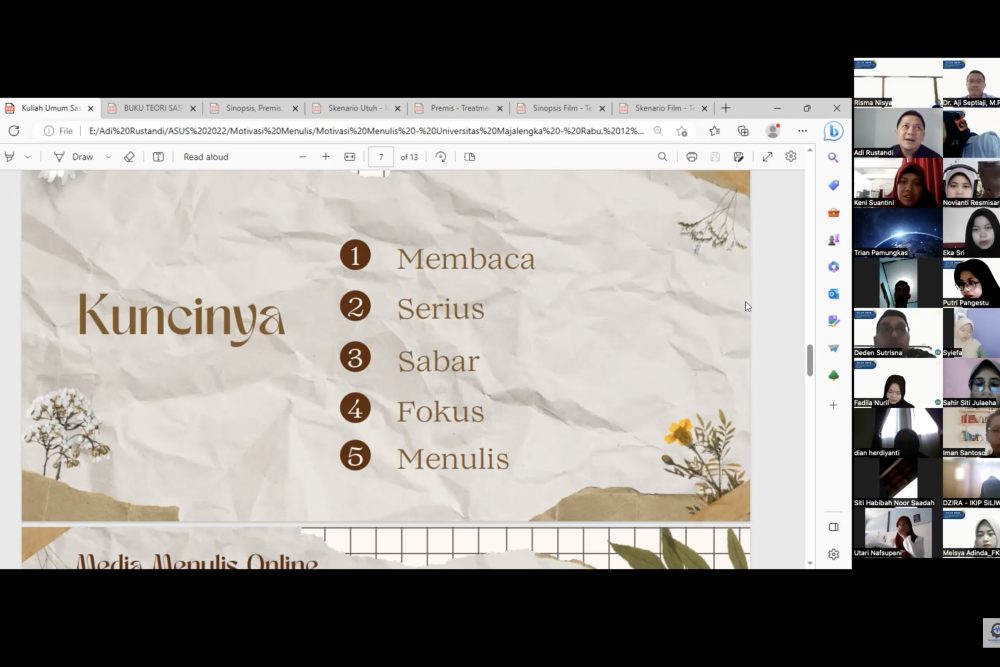Click the Bing chat sidebar icon
Screen dimensions: 1000x667
tap(833, 131)
